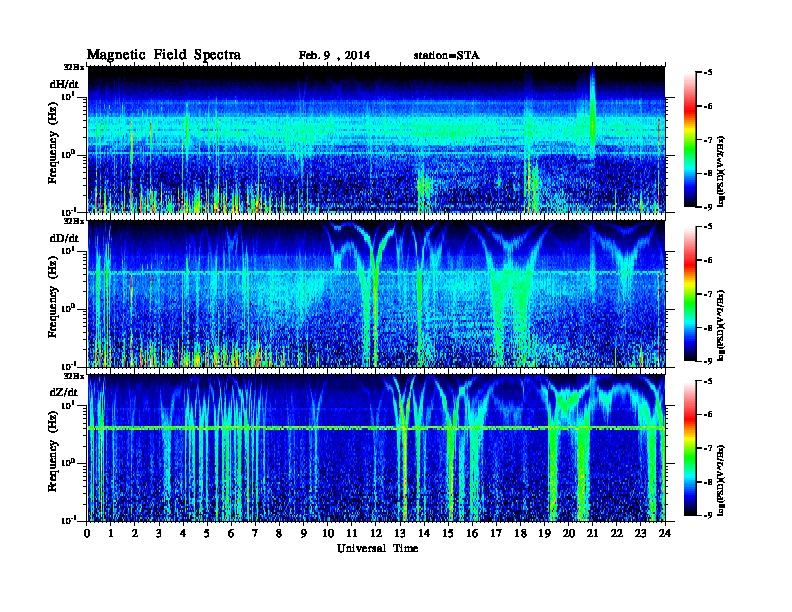Click the hour "3" tick label on time axis
792x612 pixels.
pos(160,533)
